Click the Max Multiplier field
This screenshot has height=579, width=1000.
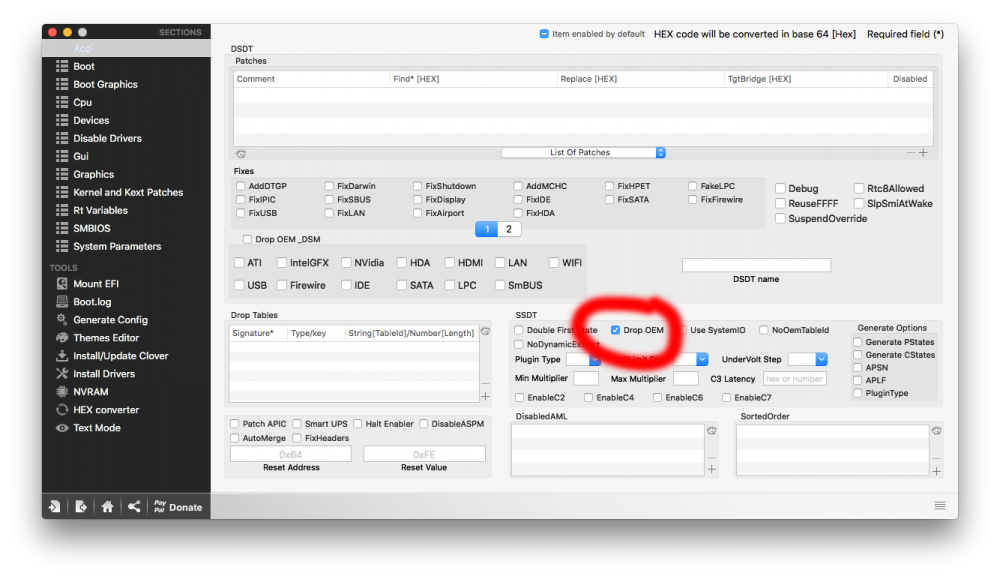pos(686,378)
